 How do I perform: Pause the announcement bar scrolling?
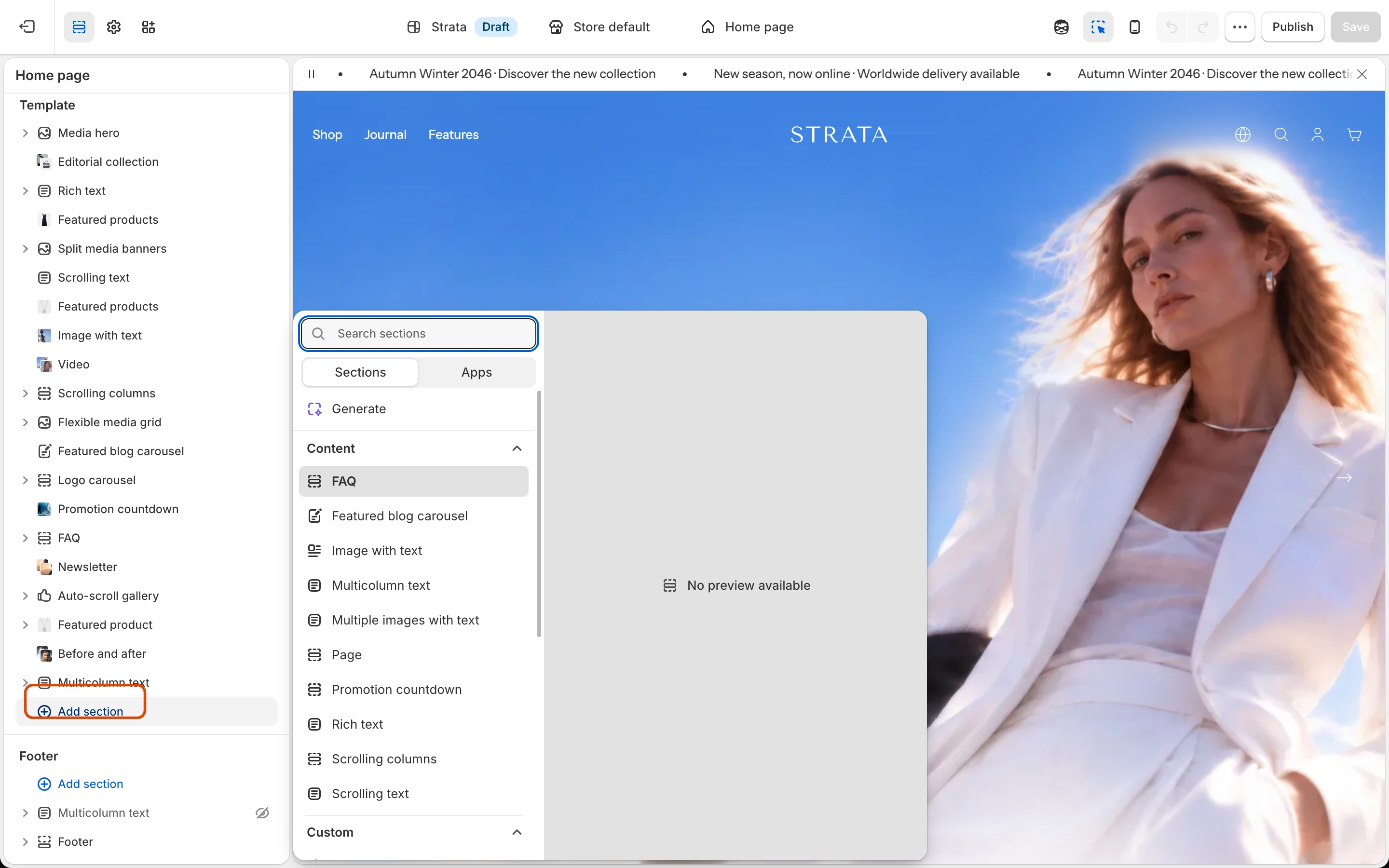coord(312,74)
